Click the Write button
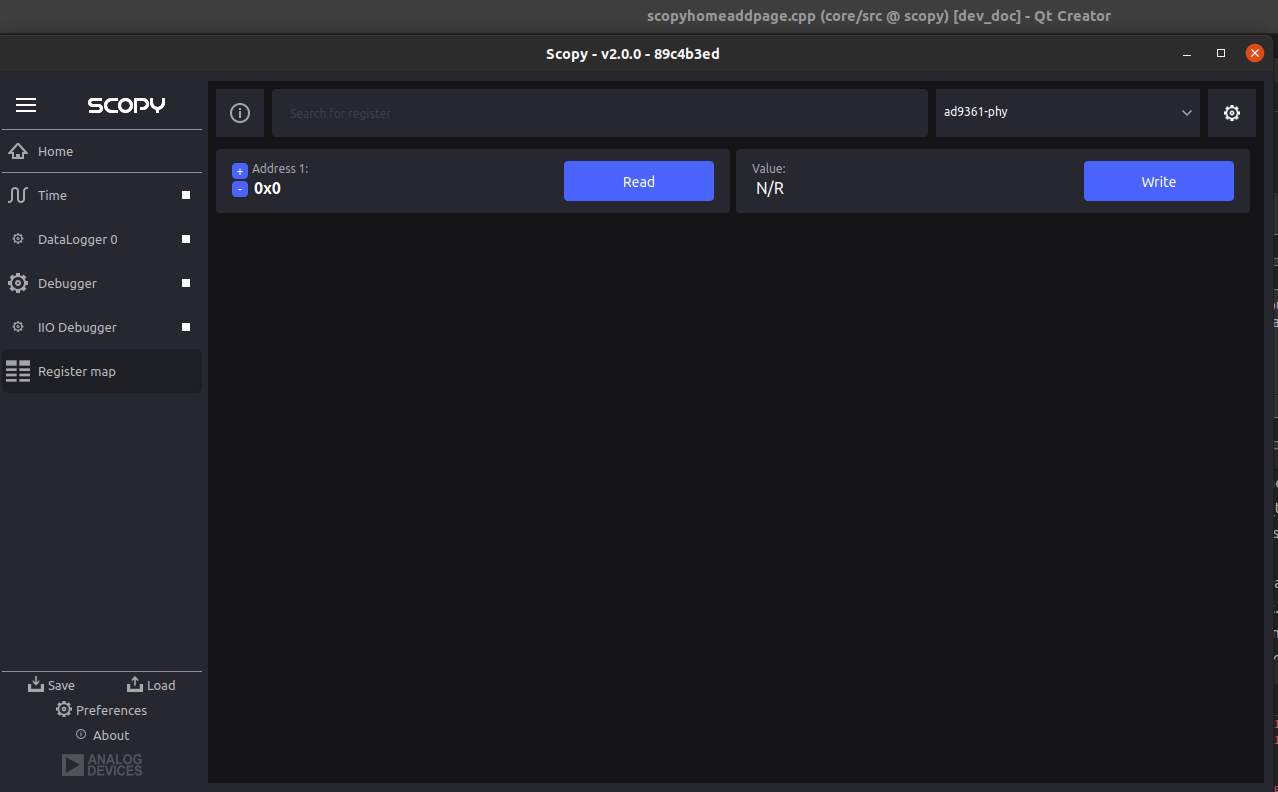This screenshot has height=792, width=1278. pyautogui.click(x=1159, y=181)
